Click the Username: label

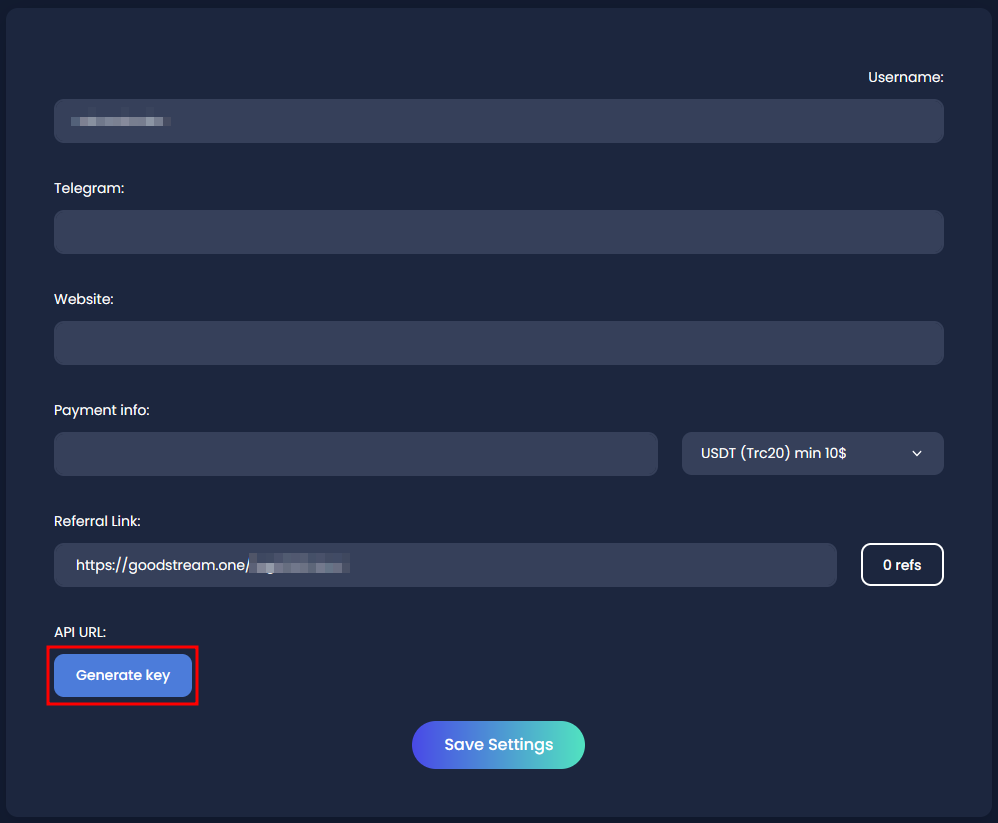[x=906, y=77]
